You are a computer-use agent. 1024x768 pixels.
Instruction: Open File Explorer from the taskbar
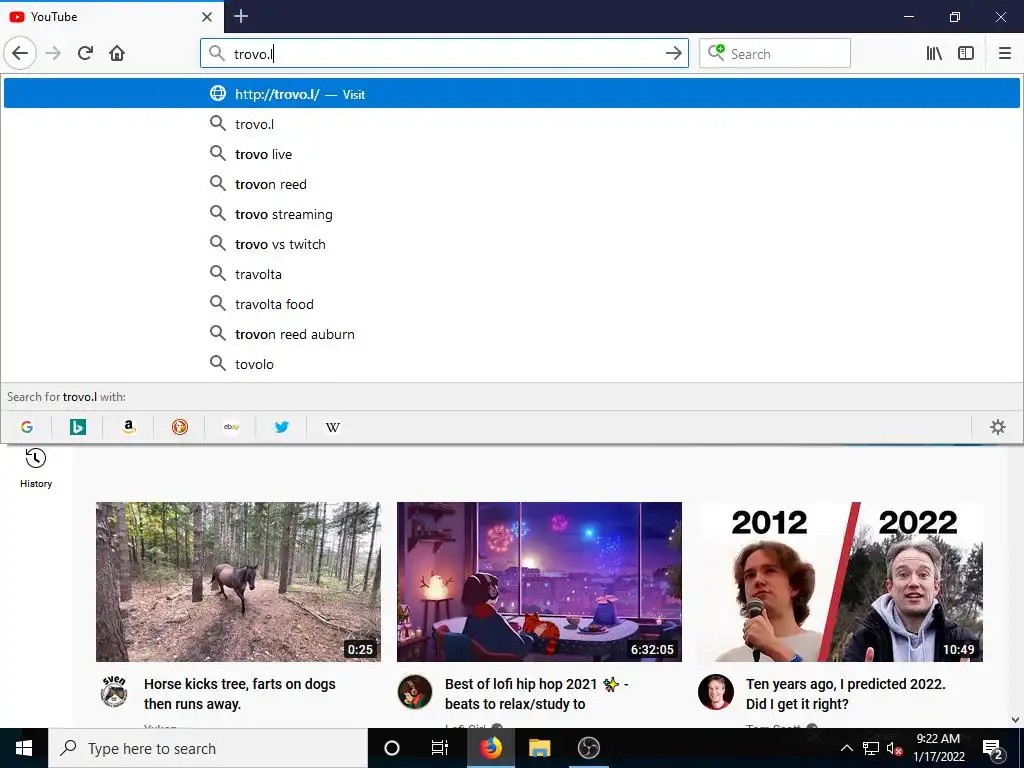click(539, 748)
